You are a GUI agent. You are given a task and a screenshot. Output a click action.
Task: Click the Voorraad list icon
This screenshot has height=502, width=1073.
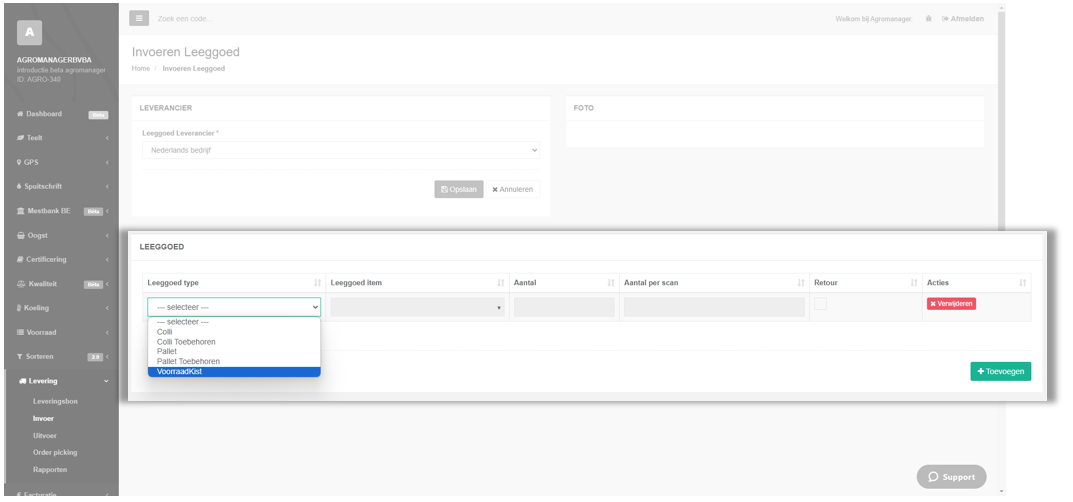click(x=21, y=332)
